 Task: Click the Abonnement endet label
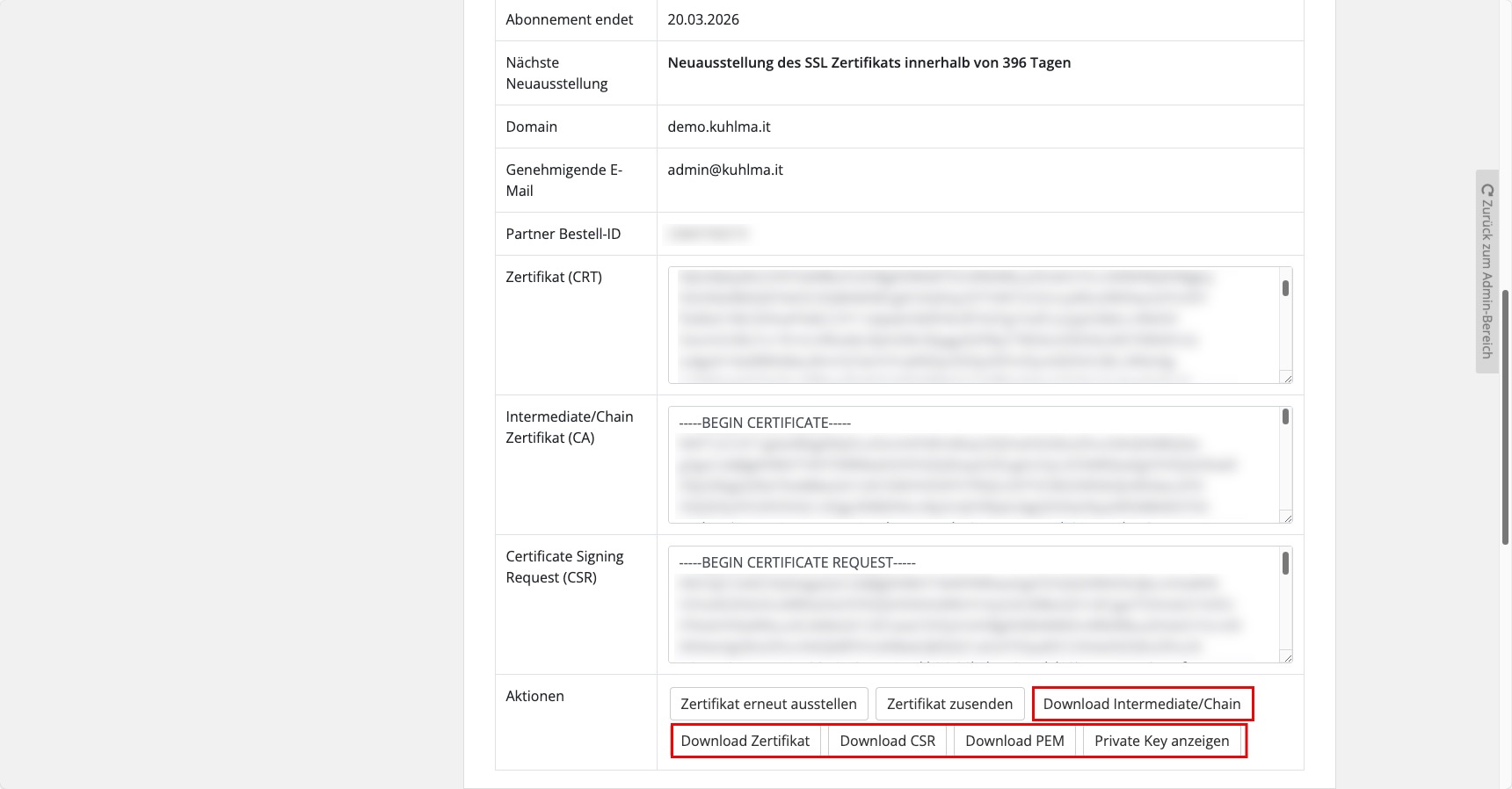pos(570,19)
